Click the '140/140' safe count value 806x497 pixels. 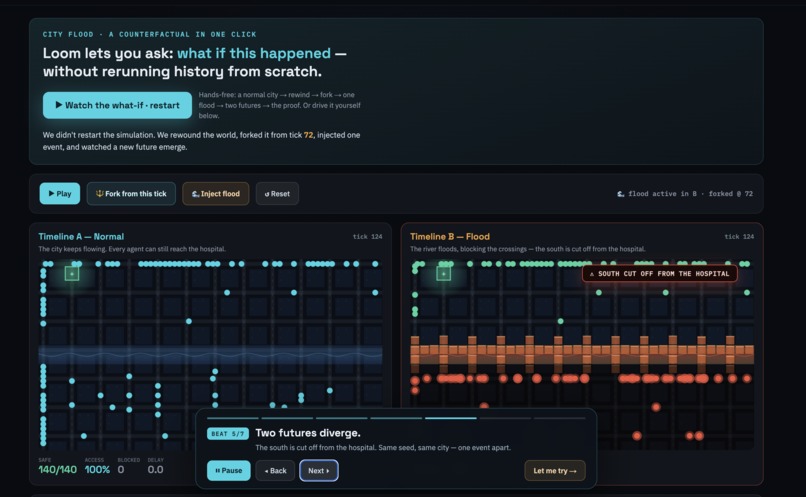coord(58,469)
